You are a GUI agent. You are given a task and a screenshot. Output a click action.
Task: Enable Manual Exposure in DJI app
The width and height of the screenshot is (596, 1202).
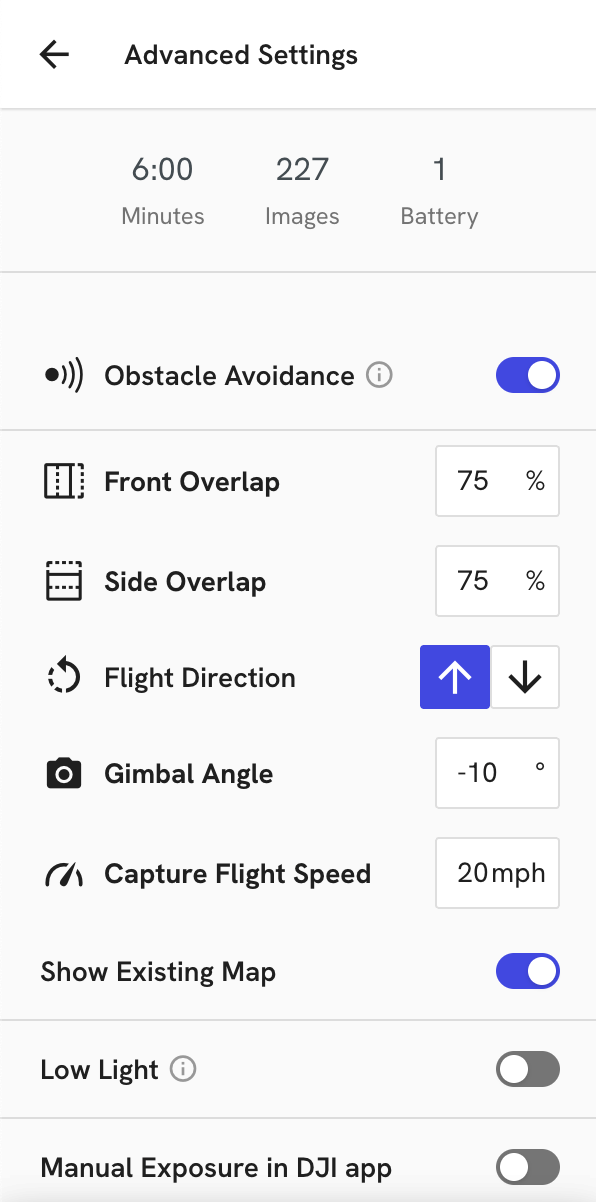pos(528,1167)
